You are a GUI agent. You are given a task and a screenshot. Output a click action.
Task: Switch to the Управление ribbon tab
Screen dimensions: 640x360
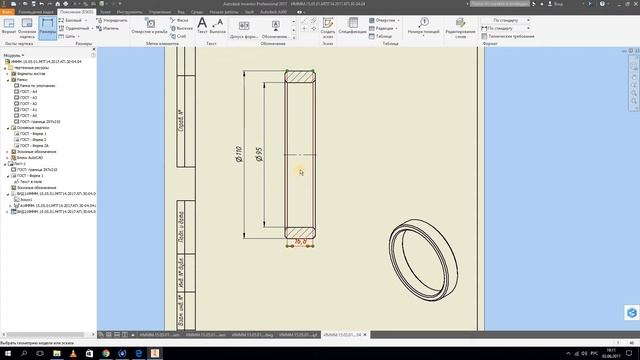point(160,12)
